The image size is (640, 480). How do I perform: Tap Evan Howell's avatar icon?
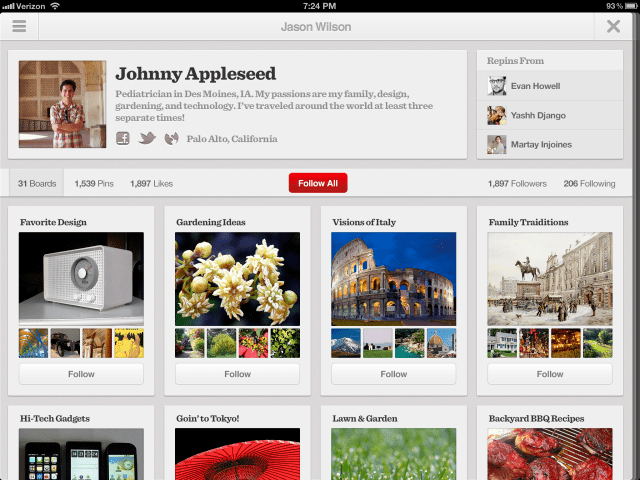[x=497, y=86]
